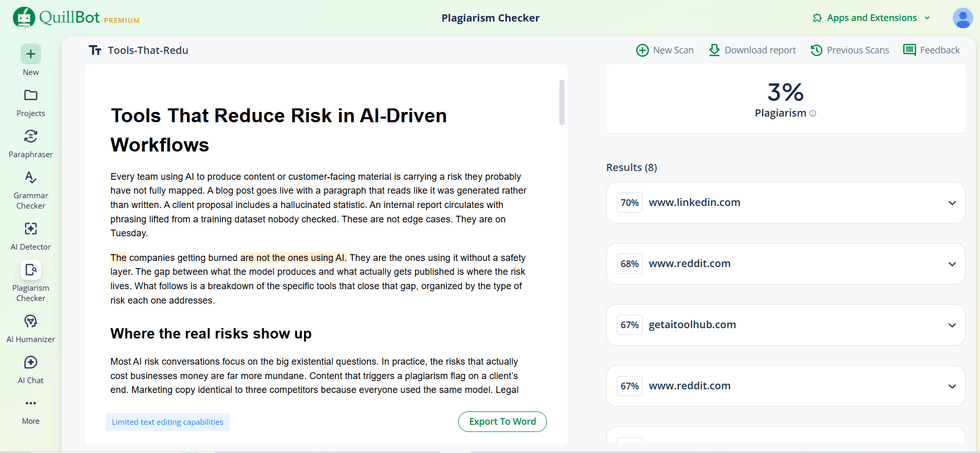Click the info icon next to Plagiarism
Image resolution: width=980 pixels, height=453 pixels.
point(812,114)
